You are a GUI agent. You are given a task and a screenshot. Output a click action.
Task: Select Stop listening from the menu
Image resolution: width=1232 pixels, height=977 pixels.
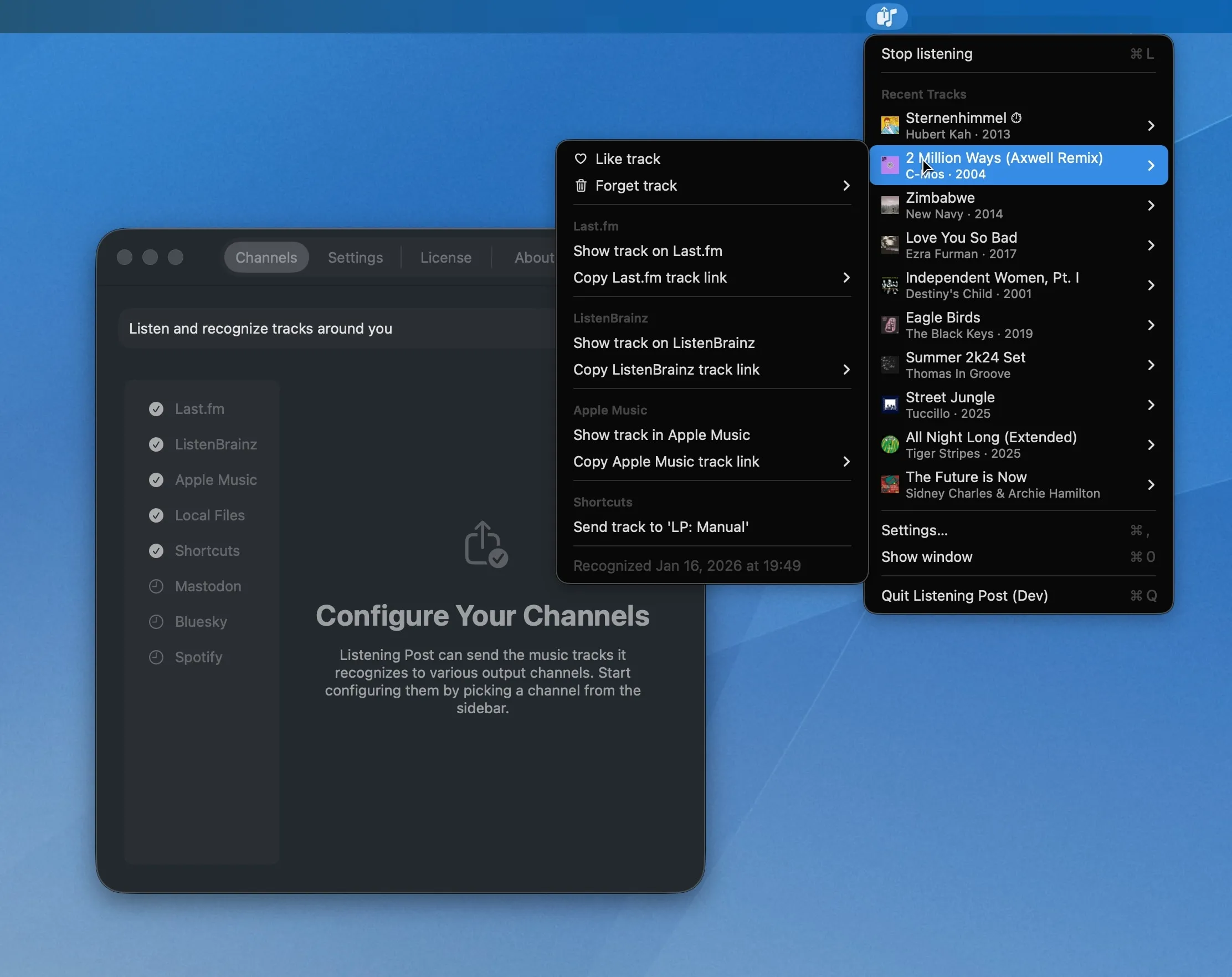[926, 54]
